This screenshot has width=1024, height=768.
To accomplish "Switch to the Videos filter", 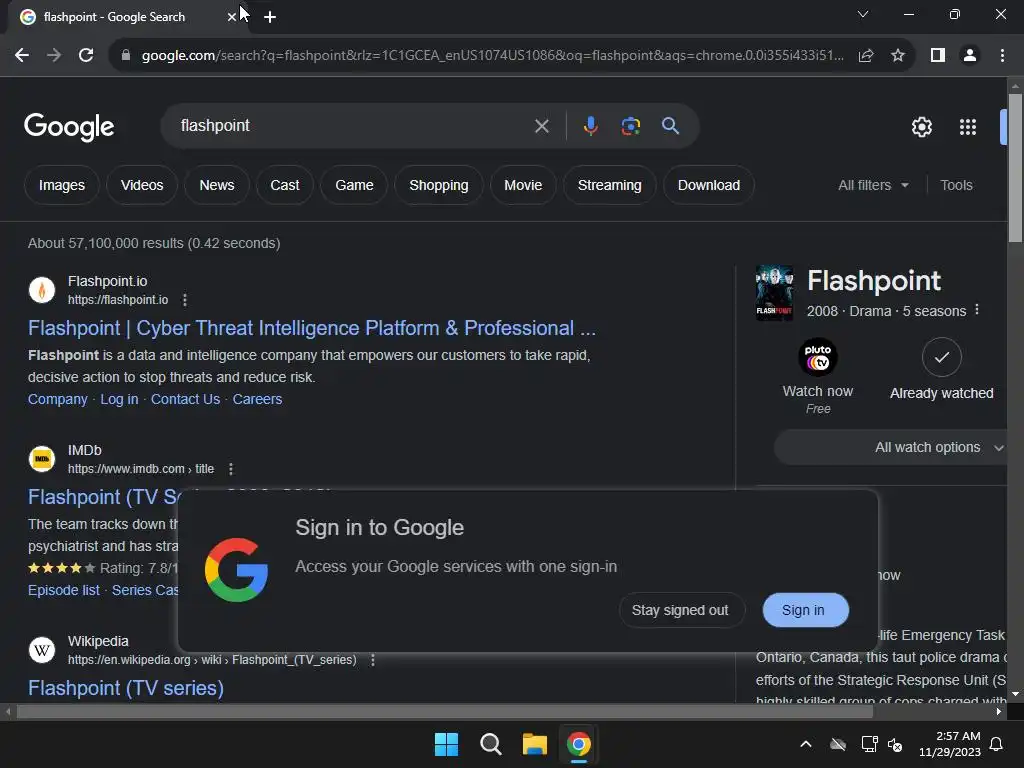I will 142,185.
